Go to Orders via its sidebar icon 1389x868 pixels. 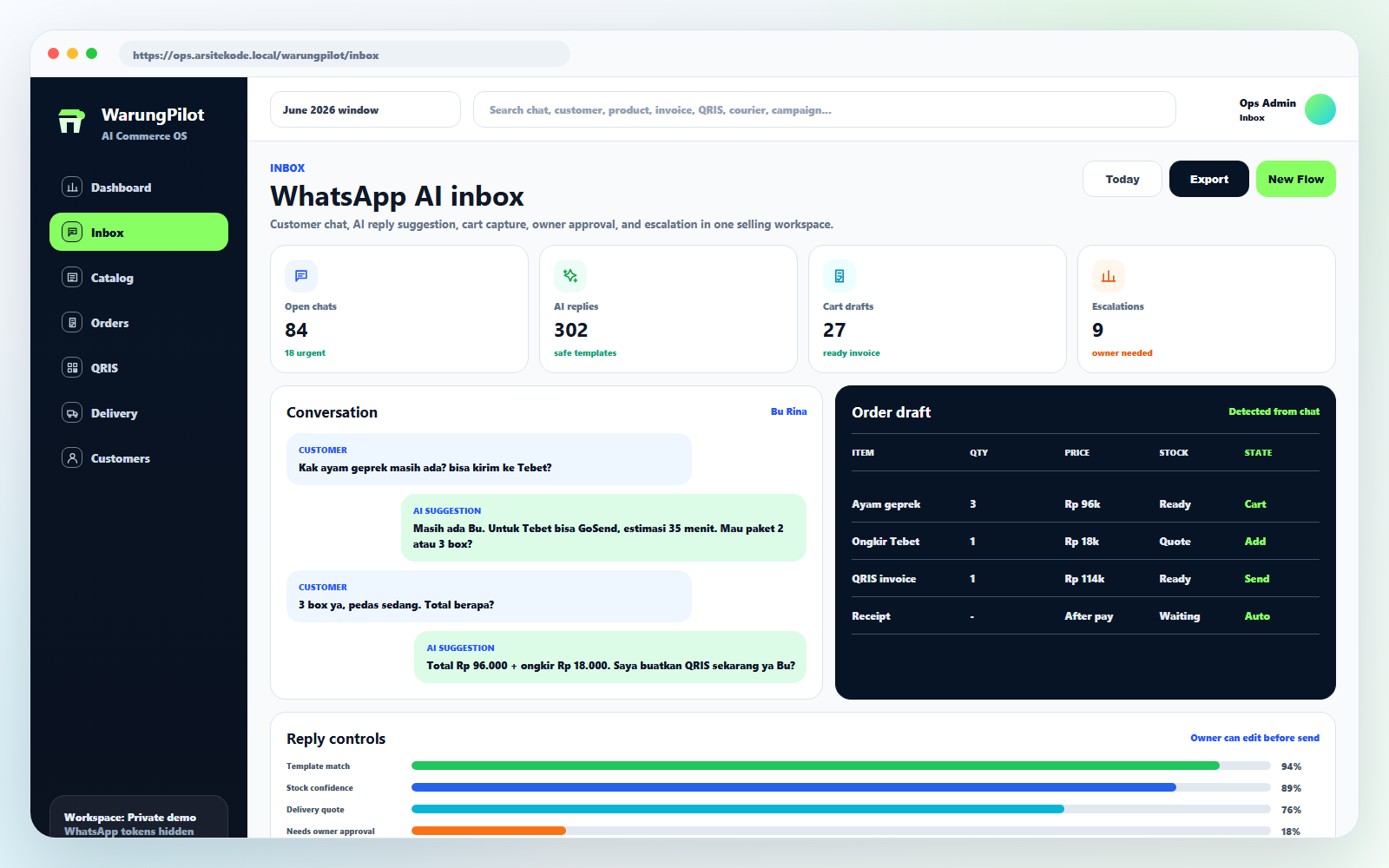(x=72, y=323)
